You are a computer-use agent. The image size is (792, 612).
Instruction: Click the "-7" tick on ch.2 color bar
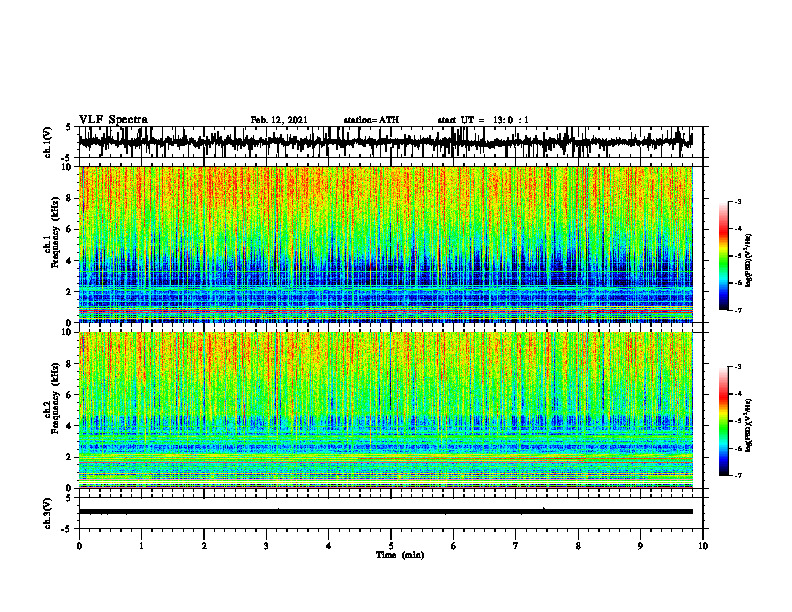tap(737, 475)
